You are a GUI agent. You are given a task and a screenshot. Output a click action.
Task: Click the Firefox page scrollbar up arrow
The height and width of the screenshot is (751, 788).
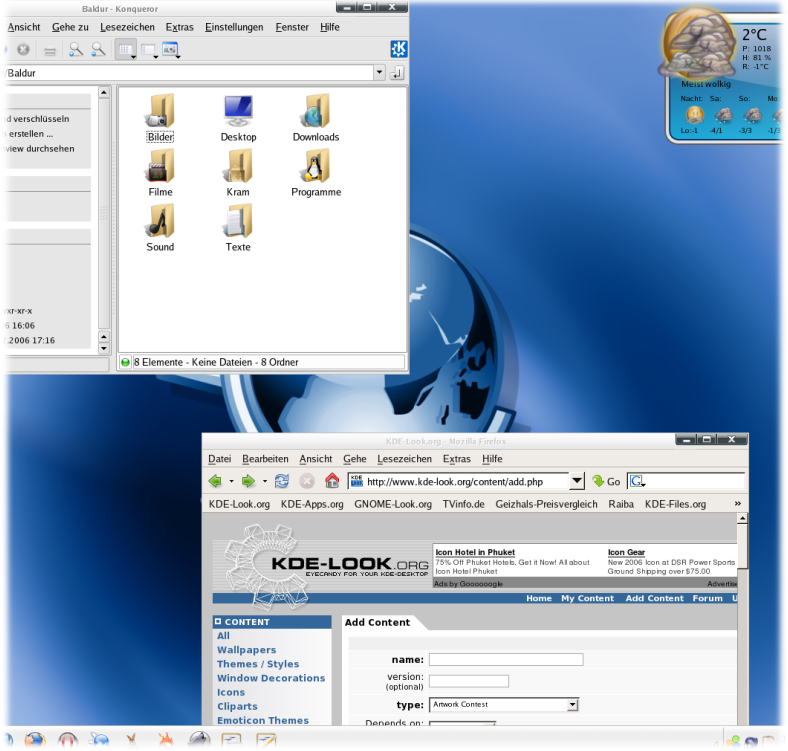coord(742,518)
